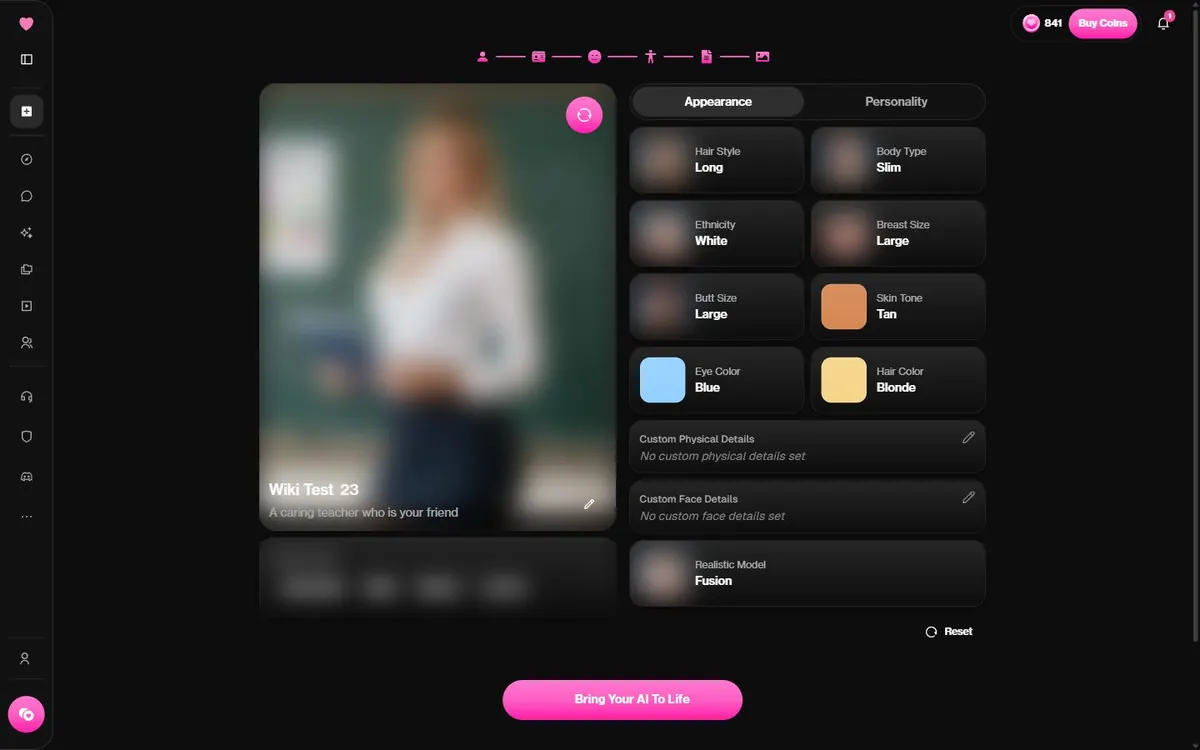The height and width of the screenshot is (750, 1200).
Task: Go to the smiley face step icon
Action: tap(594, 57)
